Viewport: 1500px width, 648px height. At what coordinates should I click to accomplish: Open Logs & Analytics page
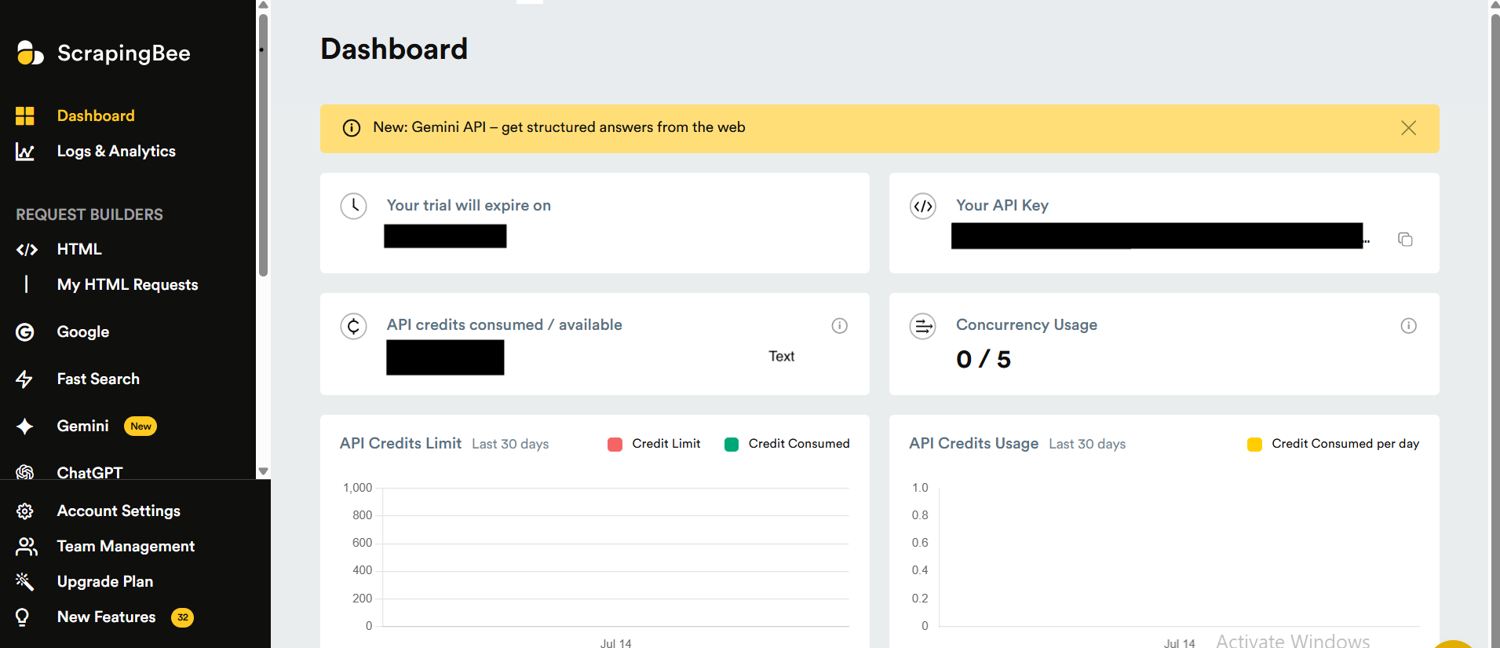coord(116,152)
